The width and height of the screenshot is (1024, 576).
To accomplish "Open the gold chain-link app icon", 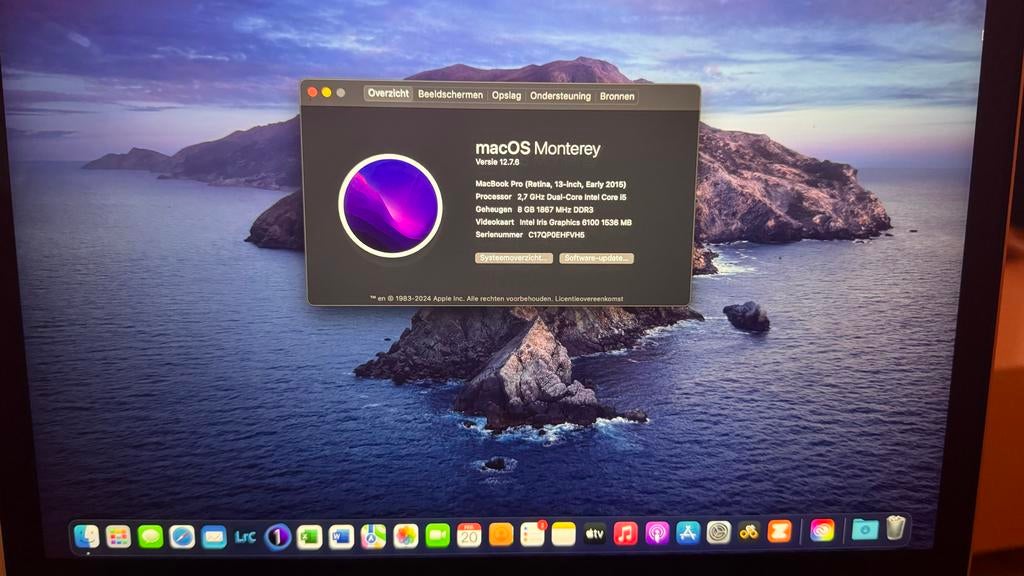I will 749,532.
